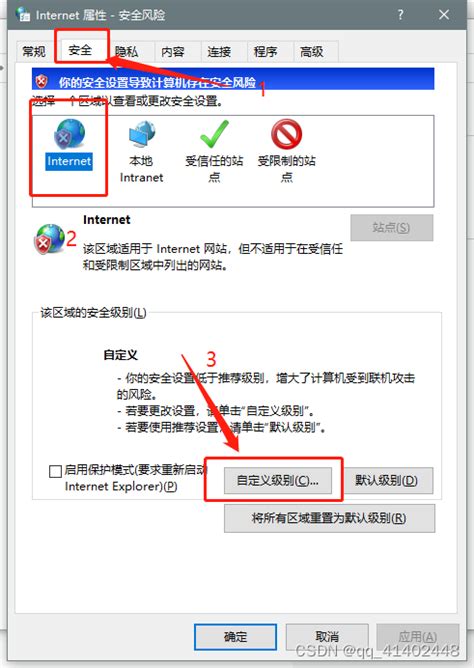Open the 连接 tab
Image resolution: width=474 pixels, height=668 pixels.
coord(220,52)
